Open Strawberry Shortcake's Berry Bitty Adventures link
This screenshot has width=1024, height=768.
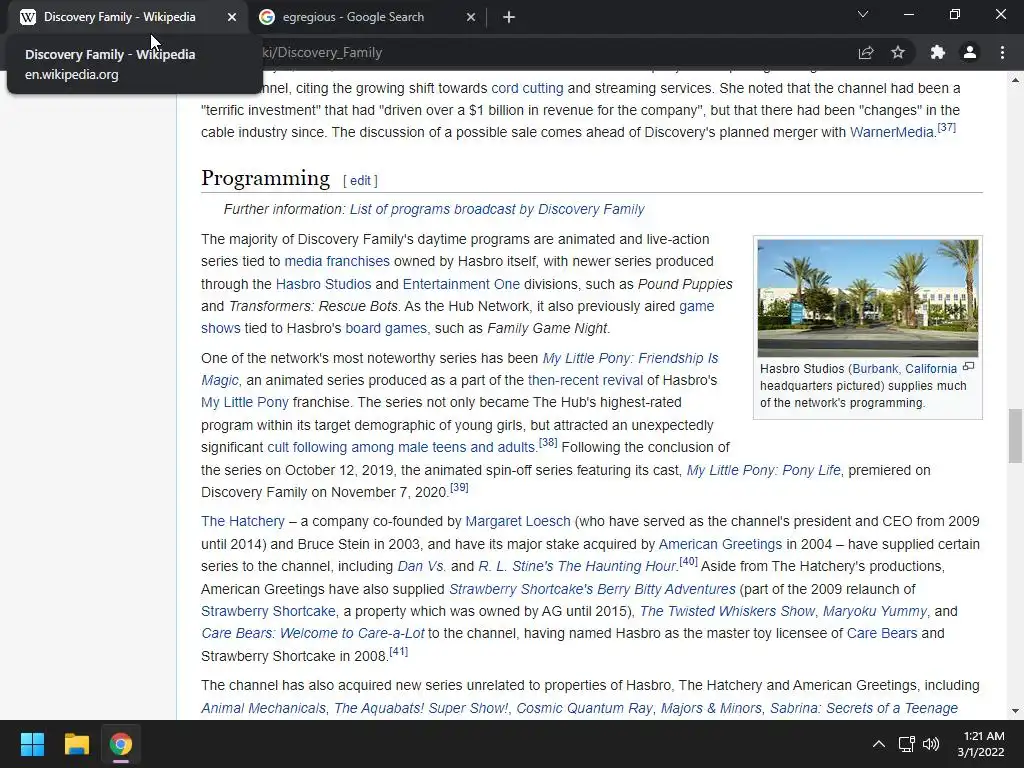[x=592, y=589]
